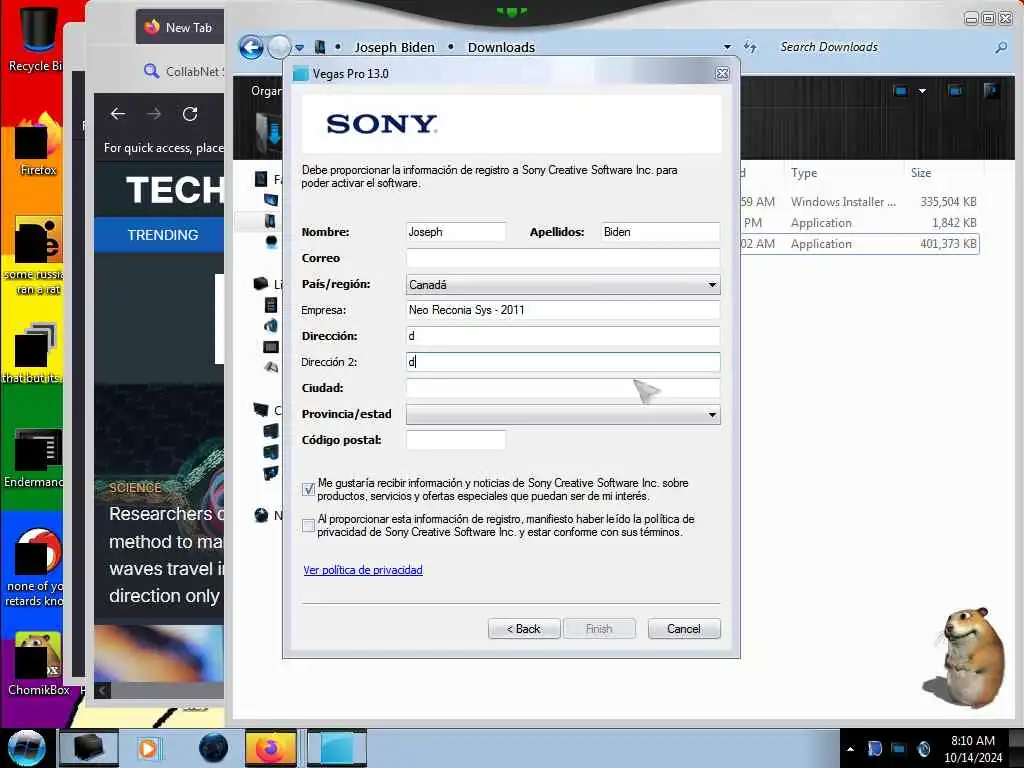
Task: Check the privacy policy agreement checkbox
Action: coord(309,525)
